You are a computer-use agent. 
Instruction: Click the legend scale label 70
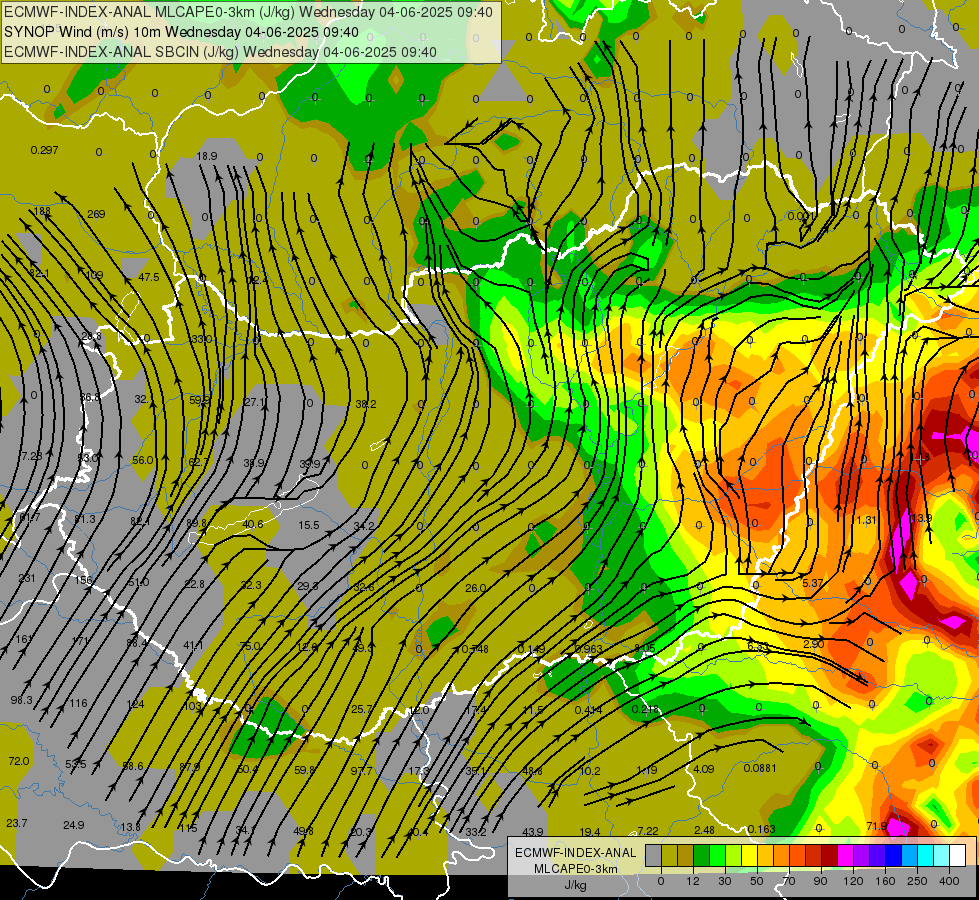point(789,881)
